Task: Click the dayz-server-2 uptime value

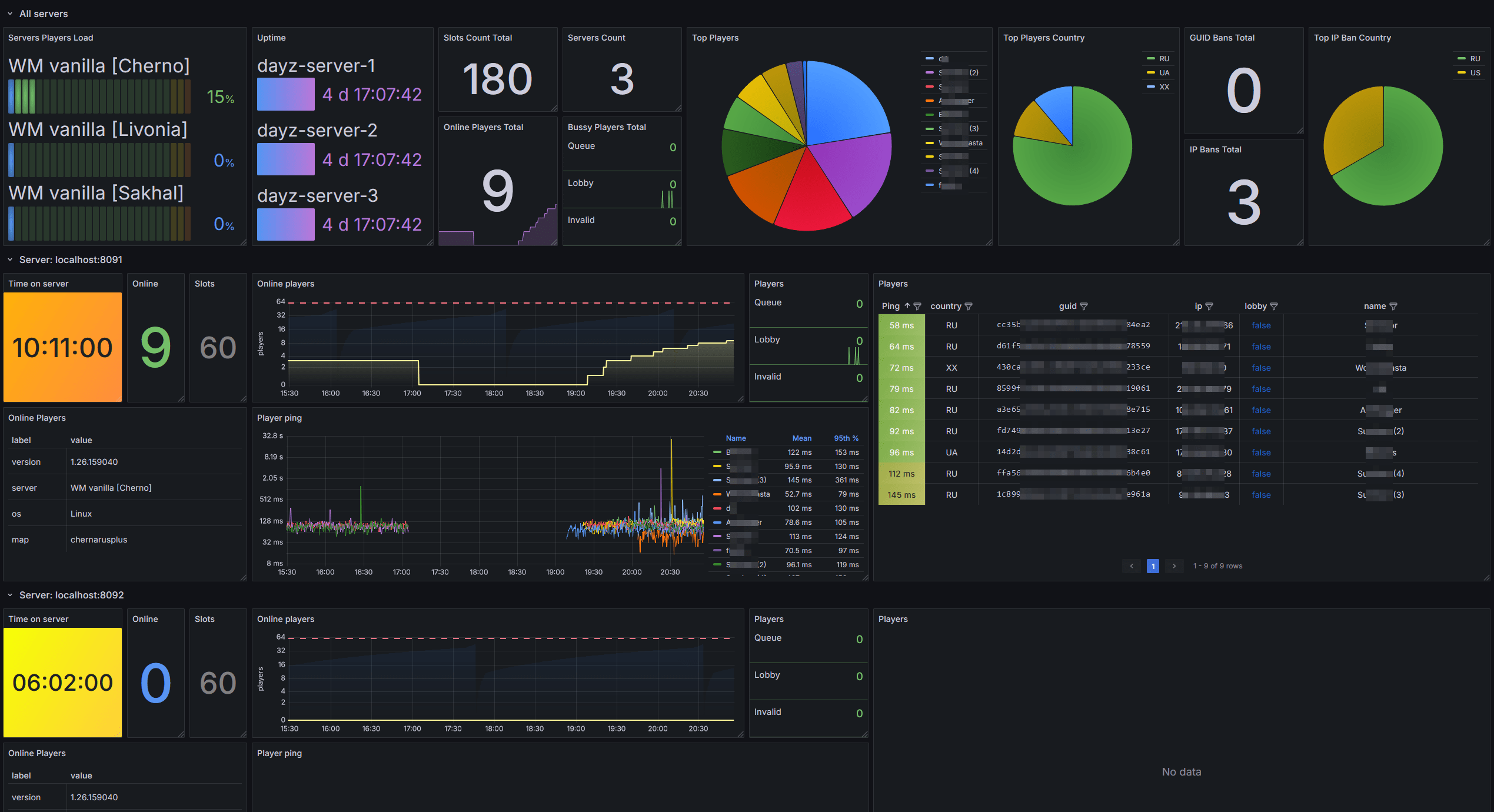Action: point(372,159)
